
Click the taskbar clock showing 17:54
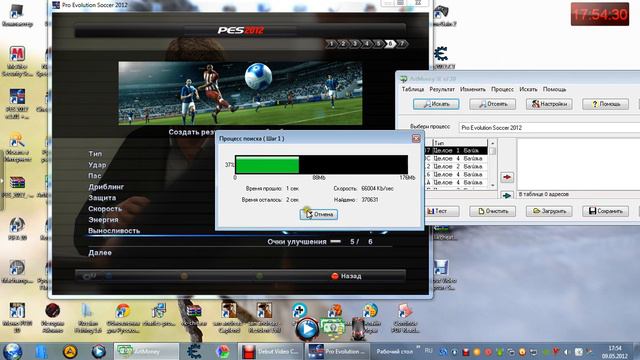614,352
